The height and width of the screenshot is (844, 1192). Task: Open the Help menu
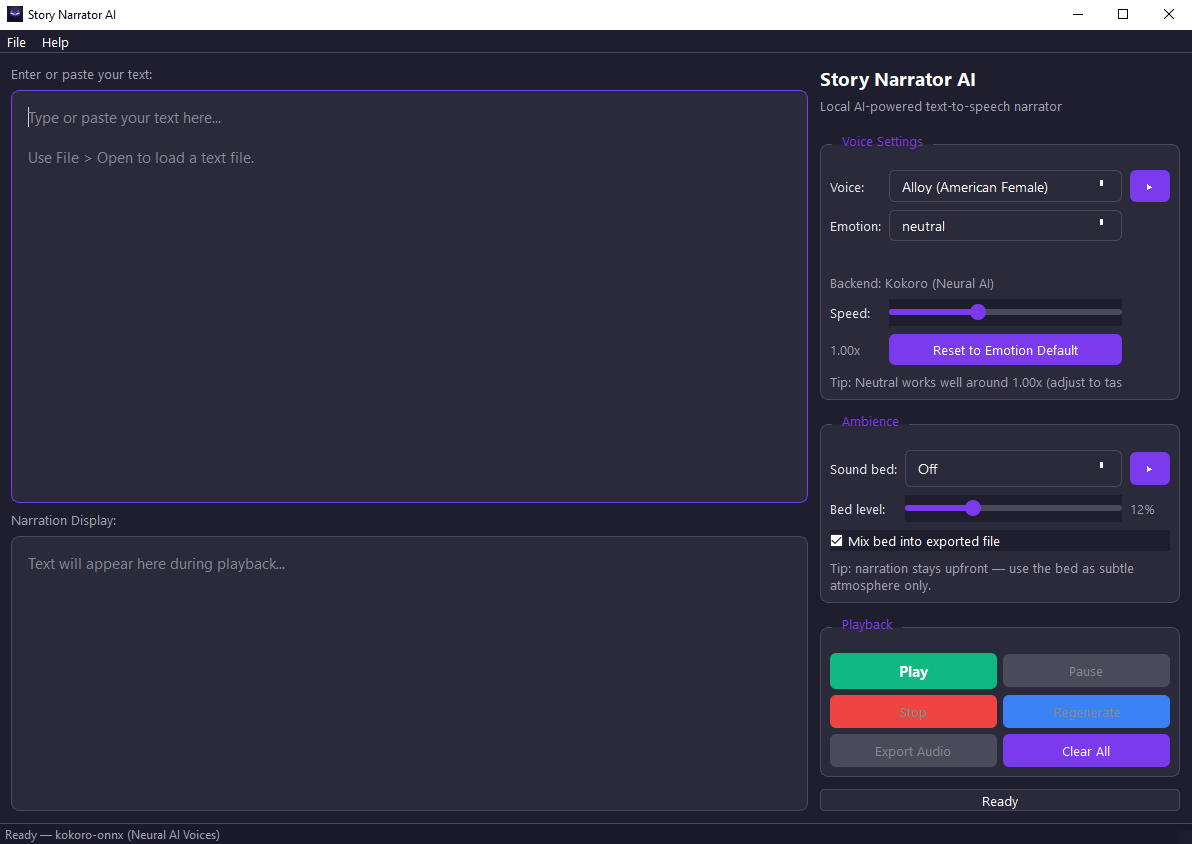(55, 43)
